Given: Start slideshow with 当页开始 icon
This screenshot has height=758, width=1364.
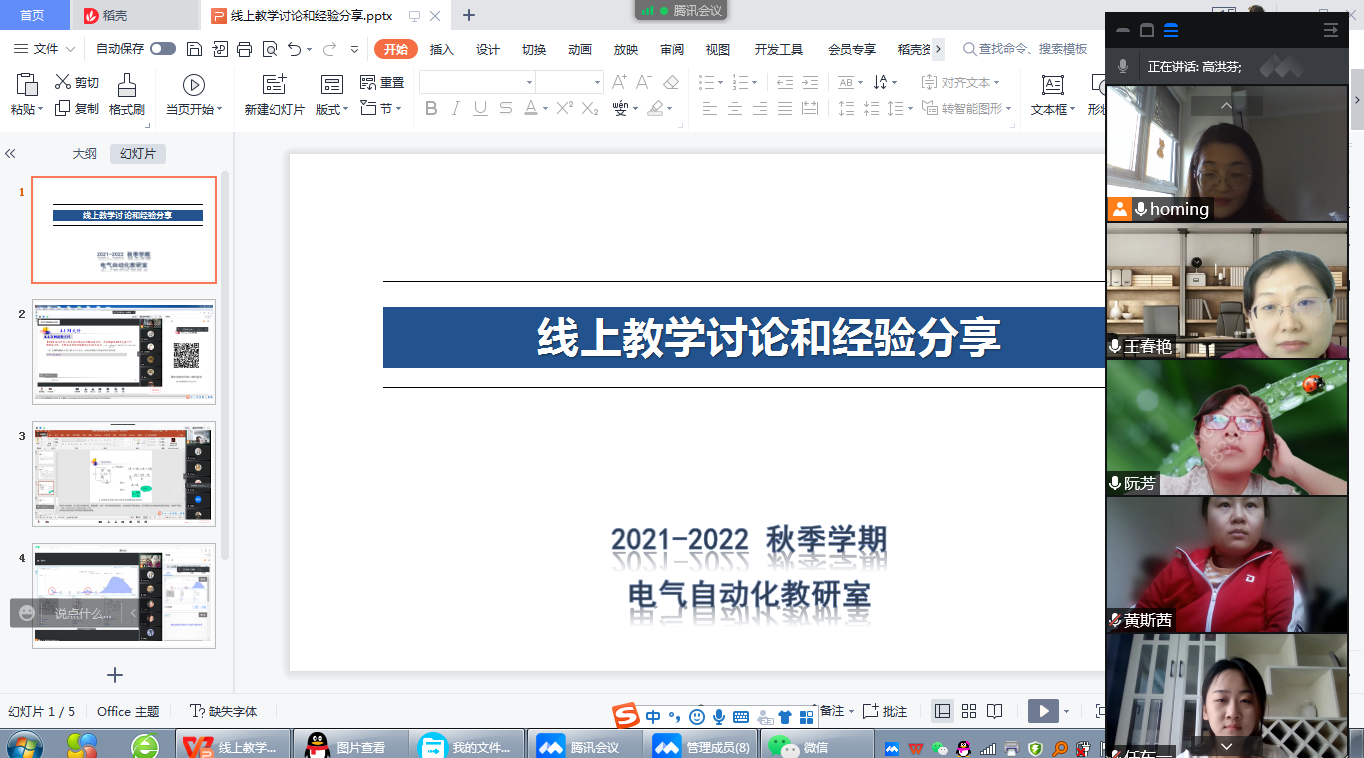Looking at the screenshot, I should click(x=194, y=85).
